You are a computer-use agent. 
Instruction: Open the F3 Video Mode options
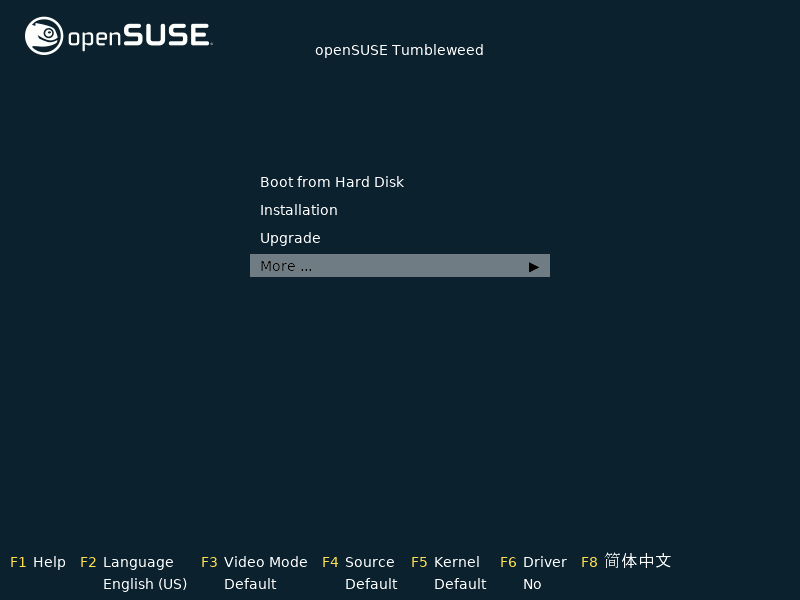254,562
